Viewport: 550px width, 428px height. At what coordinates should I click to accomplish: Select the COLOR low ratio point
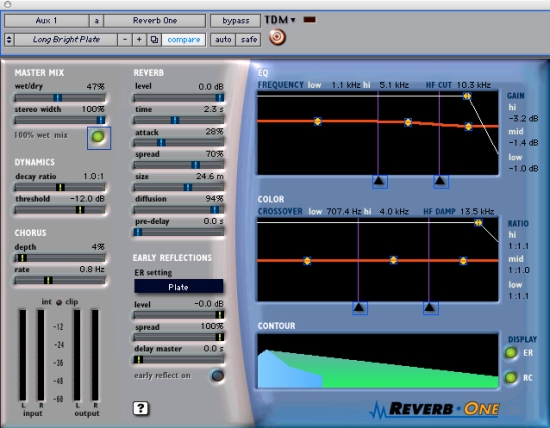pyautogui.click(x=307, y=261)
